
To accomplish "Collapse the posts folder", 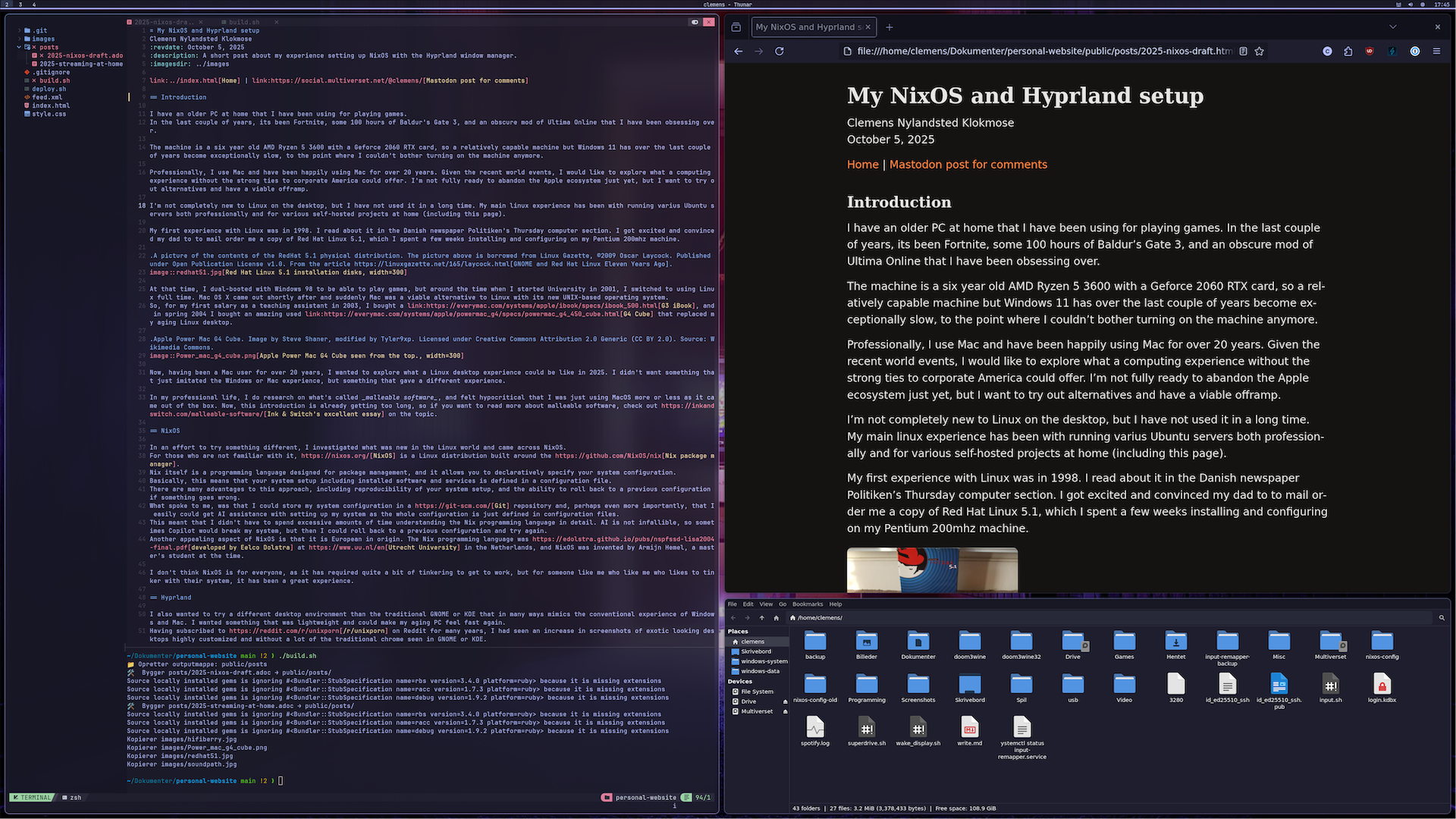I will pos(19,47).
